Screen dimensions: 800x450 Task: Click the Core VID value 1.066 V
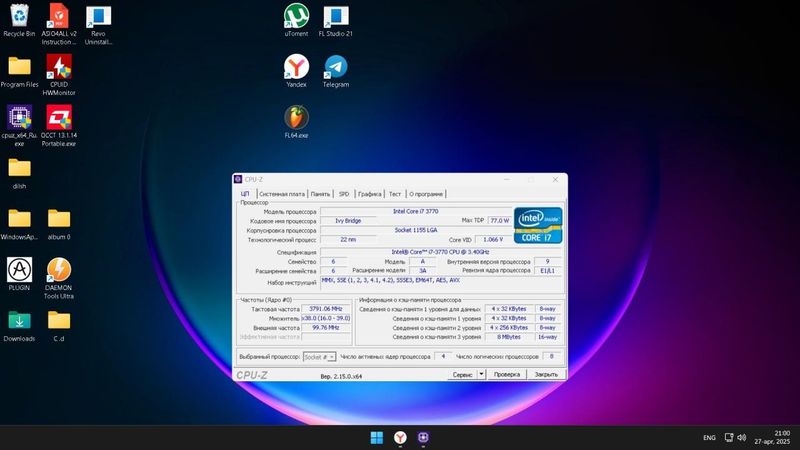point(493,239)
